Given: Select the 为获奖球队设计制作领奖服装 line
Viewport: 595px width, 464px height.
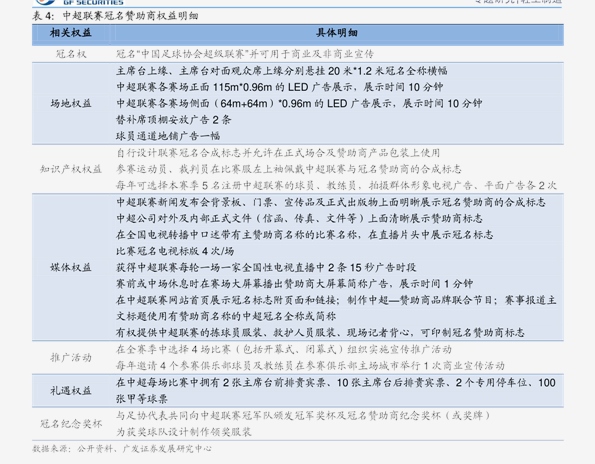Looking at the screenshot, I should 184,432.
